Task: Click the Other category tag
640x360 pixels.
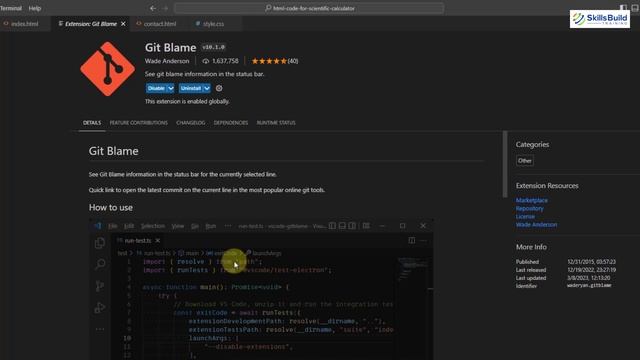Action: tap(524, 160)
